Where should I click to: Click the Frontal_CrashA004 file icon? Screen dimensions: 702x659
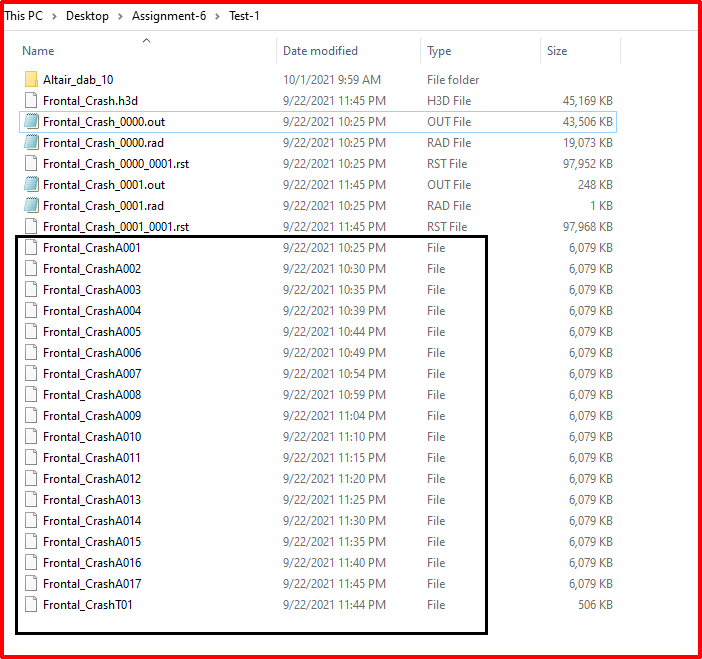[x=31, y=311]
